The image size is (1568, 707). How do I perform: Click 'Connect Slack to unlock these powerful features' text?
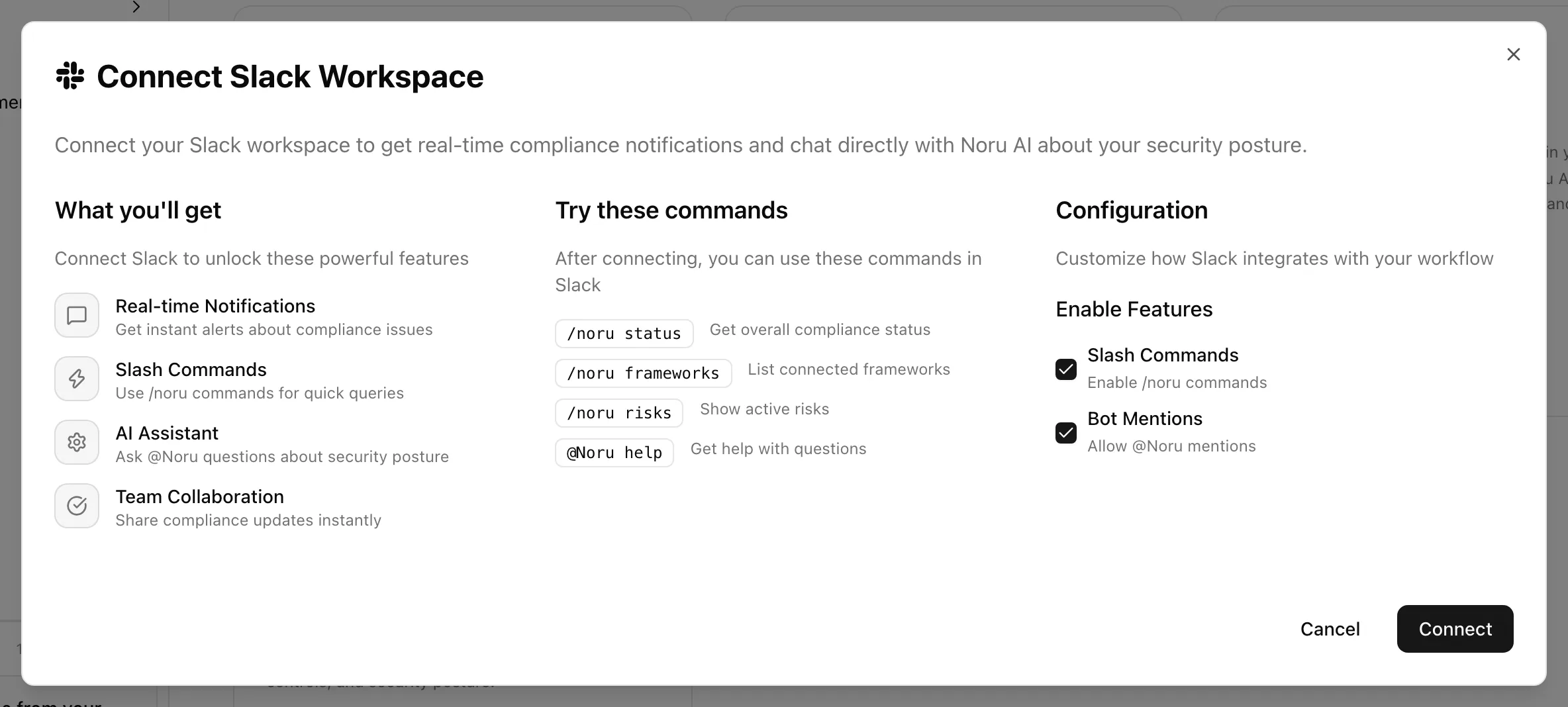262,258
